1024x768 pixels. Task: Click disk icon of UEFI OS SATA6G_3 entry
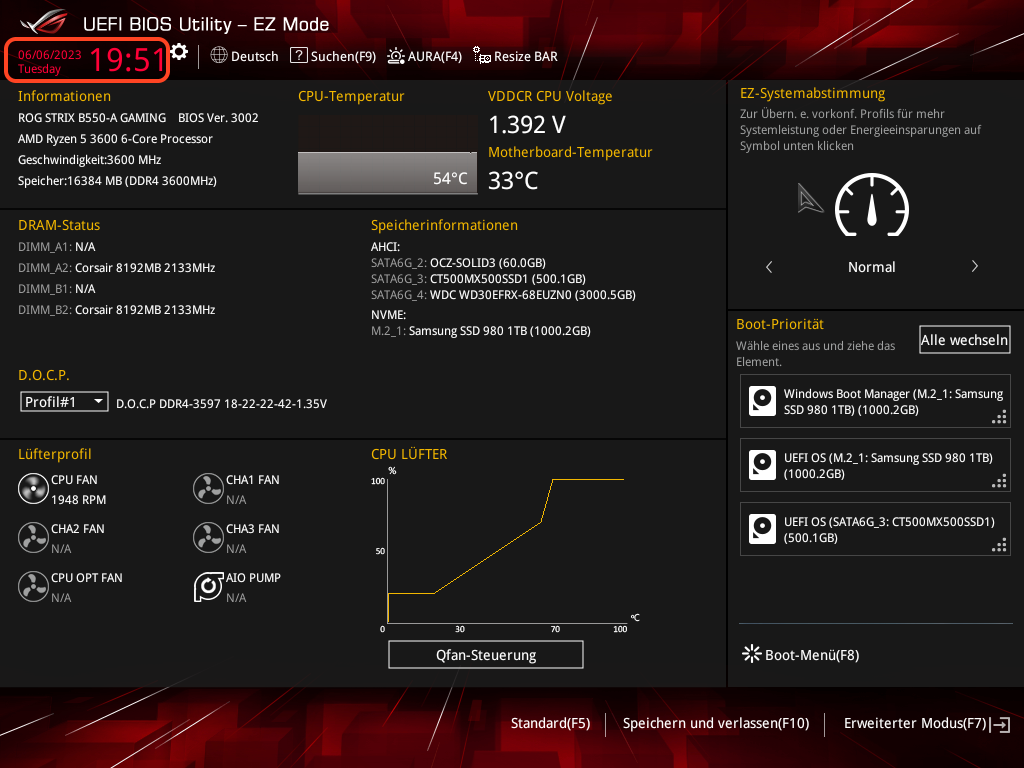pos(762,529)
